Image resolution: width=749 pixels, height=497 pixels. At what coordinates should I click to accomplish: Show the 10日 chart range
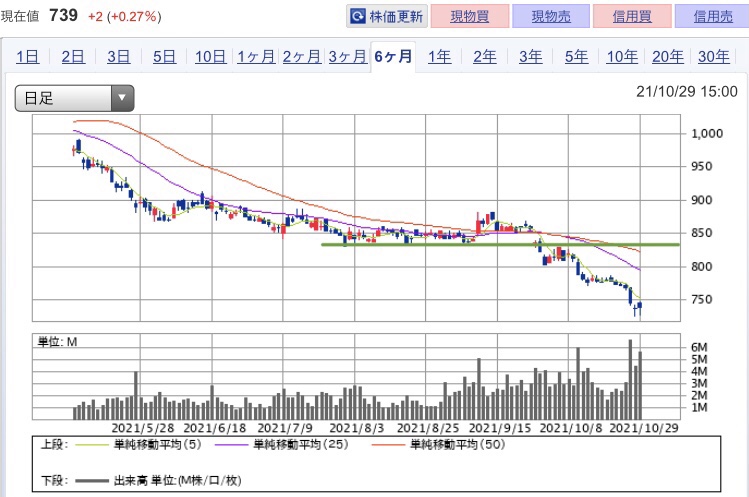(210, 57)
